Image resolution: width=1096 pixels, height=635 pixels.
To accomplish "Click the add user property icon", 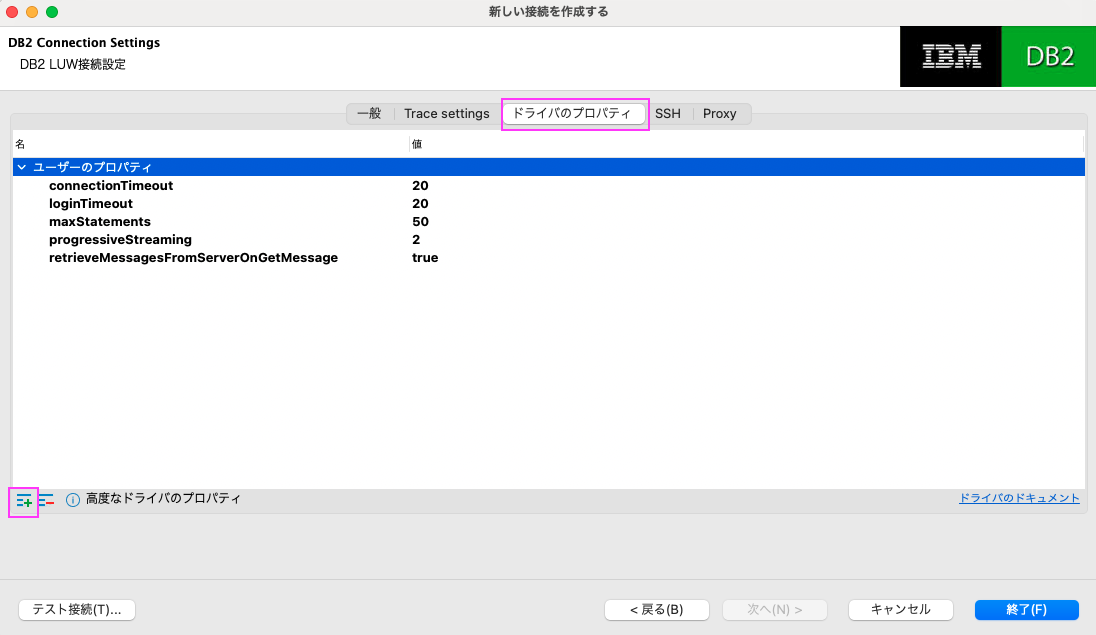I will click(24, 501).
